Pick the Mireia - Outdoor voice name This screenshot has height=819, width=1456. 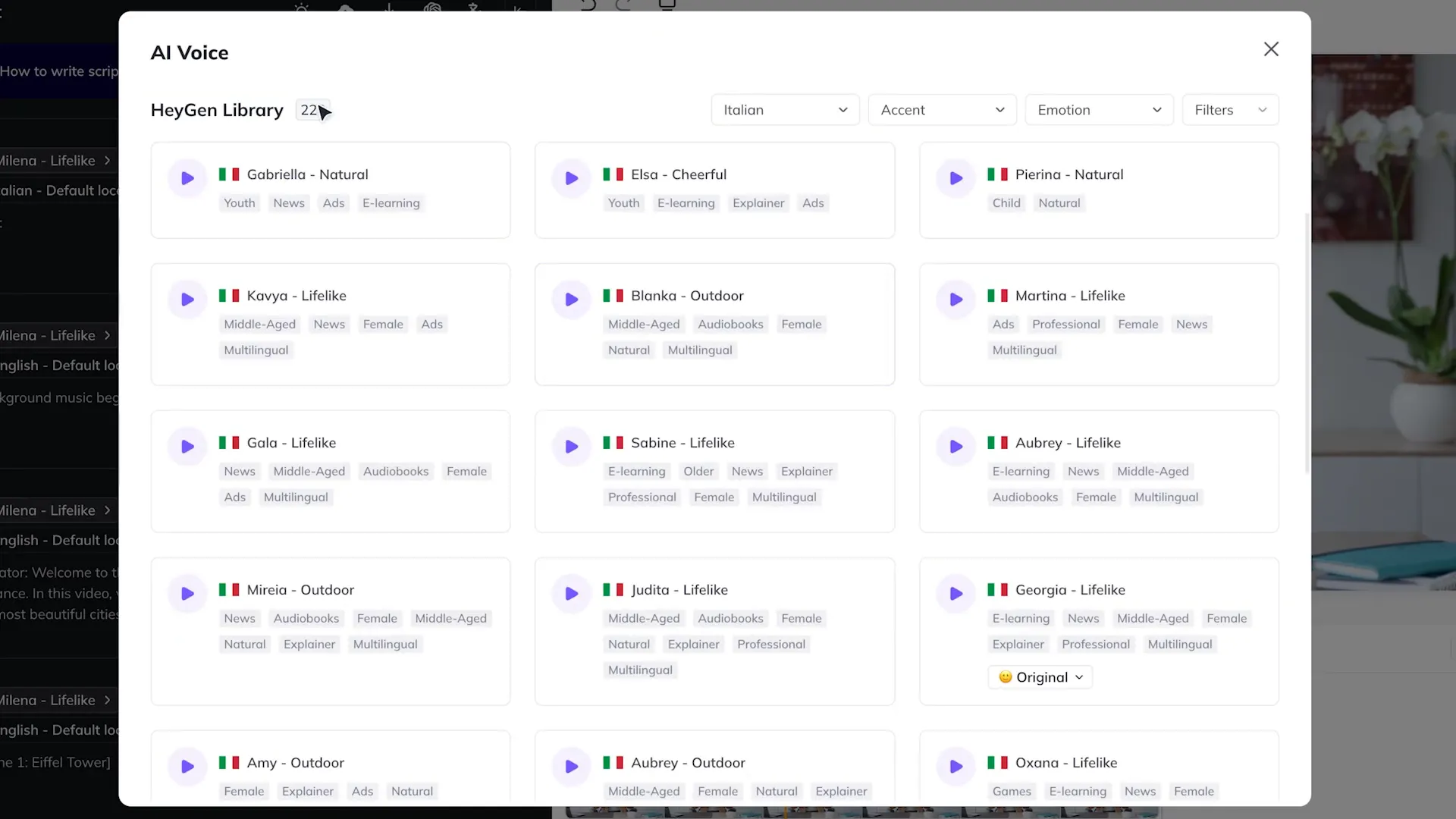300,590
